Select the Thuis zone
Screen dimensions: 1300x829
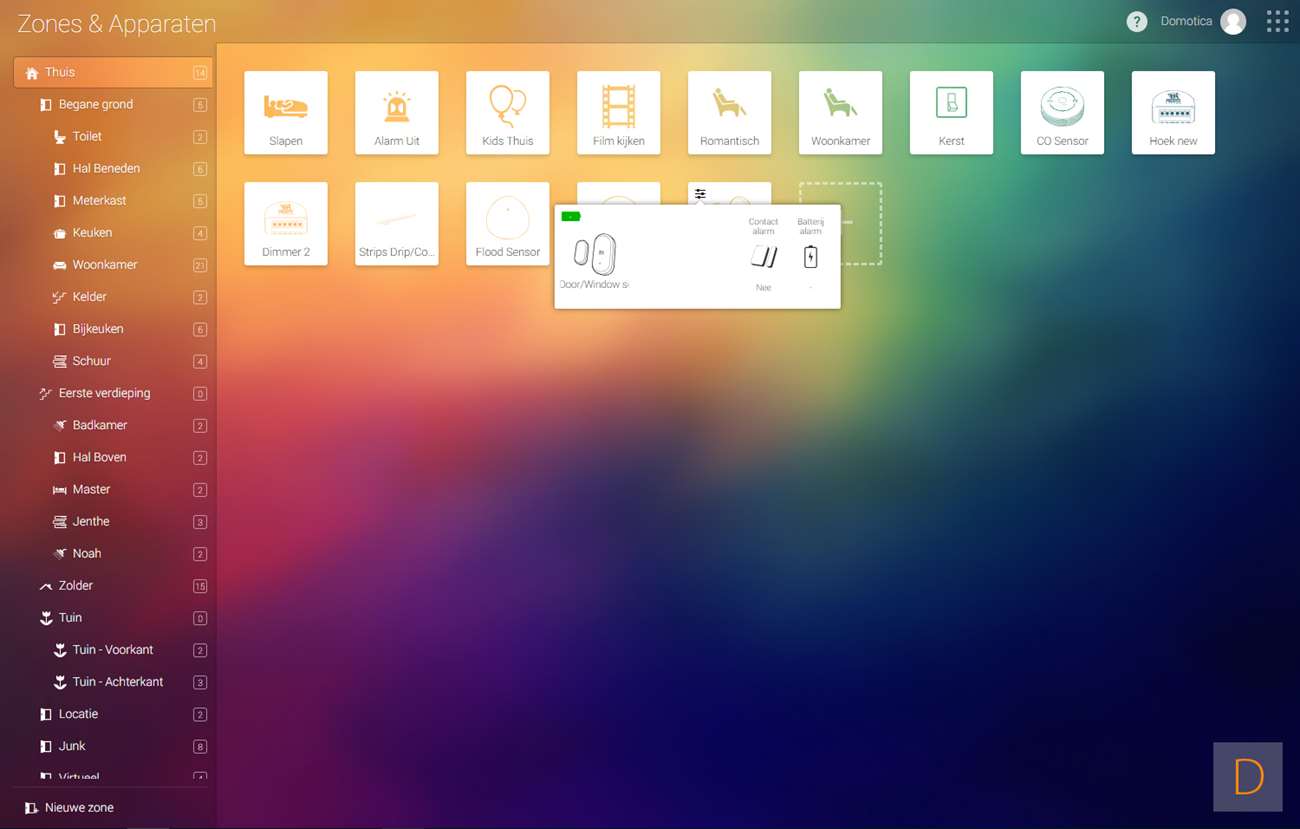tap(60, 72)
